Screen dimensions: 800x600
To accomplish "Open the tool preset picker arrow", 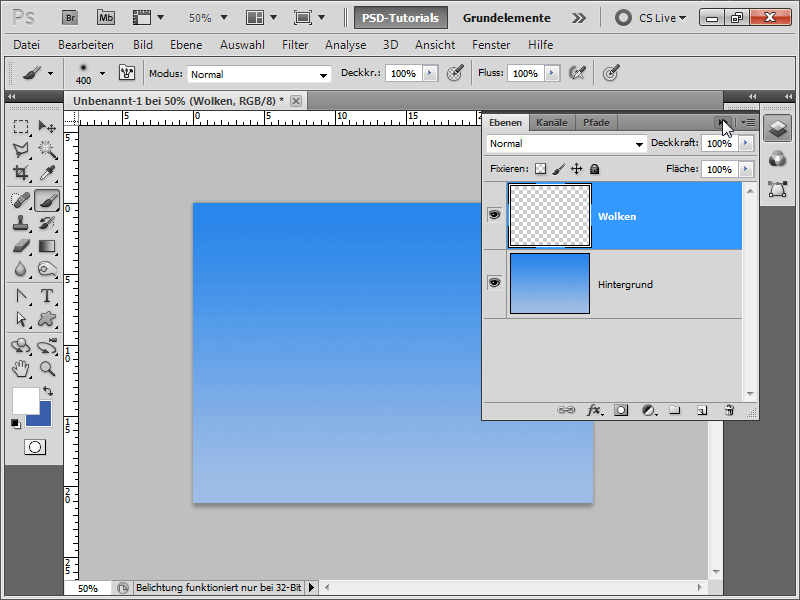I will [51, 73].
